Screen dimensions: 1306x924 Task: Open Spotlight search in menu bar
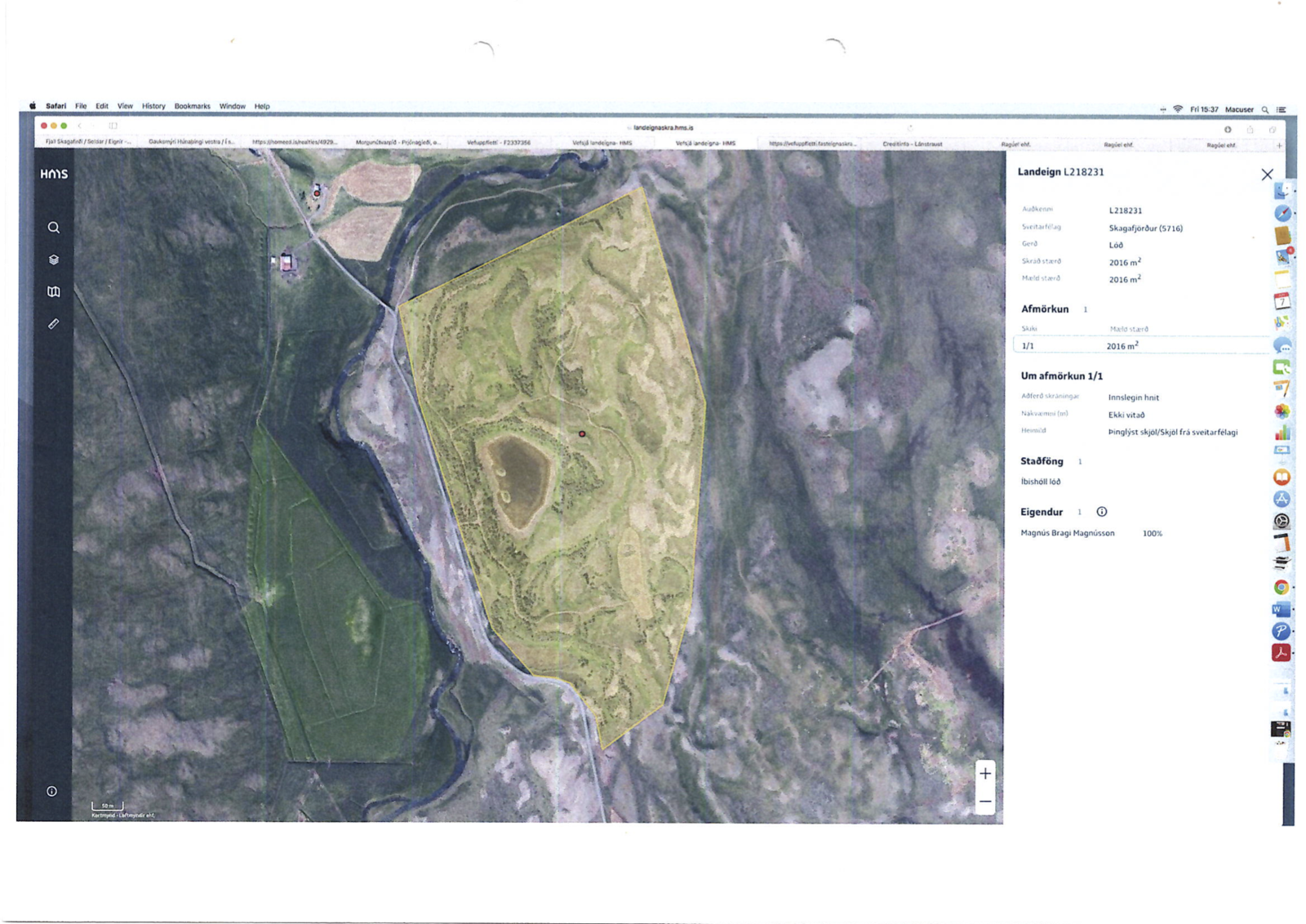pos(1265,109)
